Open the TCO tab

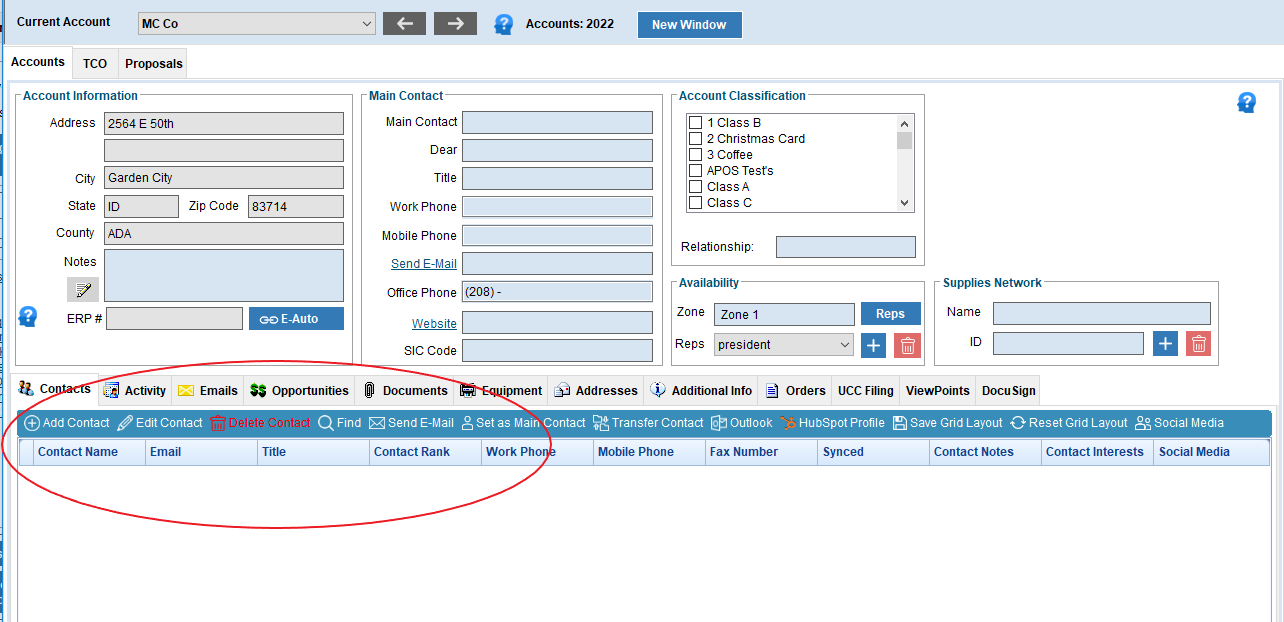pos(95,64)
